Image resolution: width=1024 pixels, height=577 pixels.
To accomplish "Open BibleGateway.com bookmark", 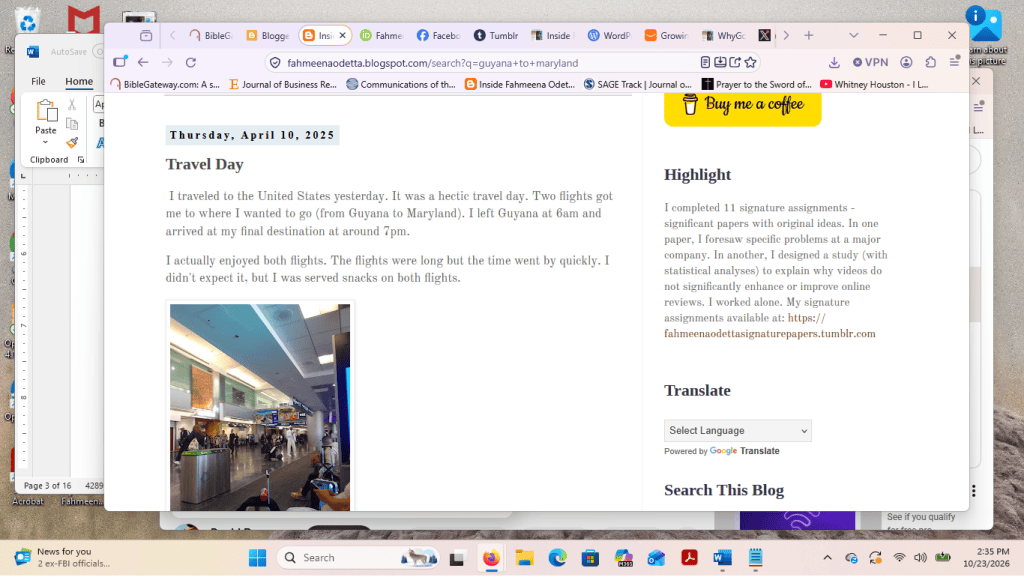I will click(x=165, y=84).
